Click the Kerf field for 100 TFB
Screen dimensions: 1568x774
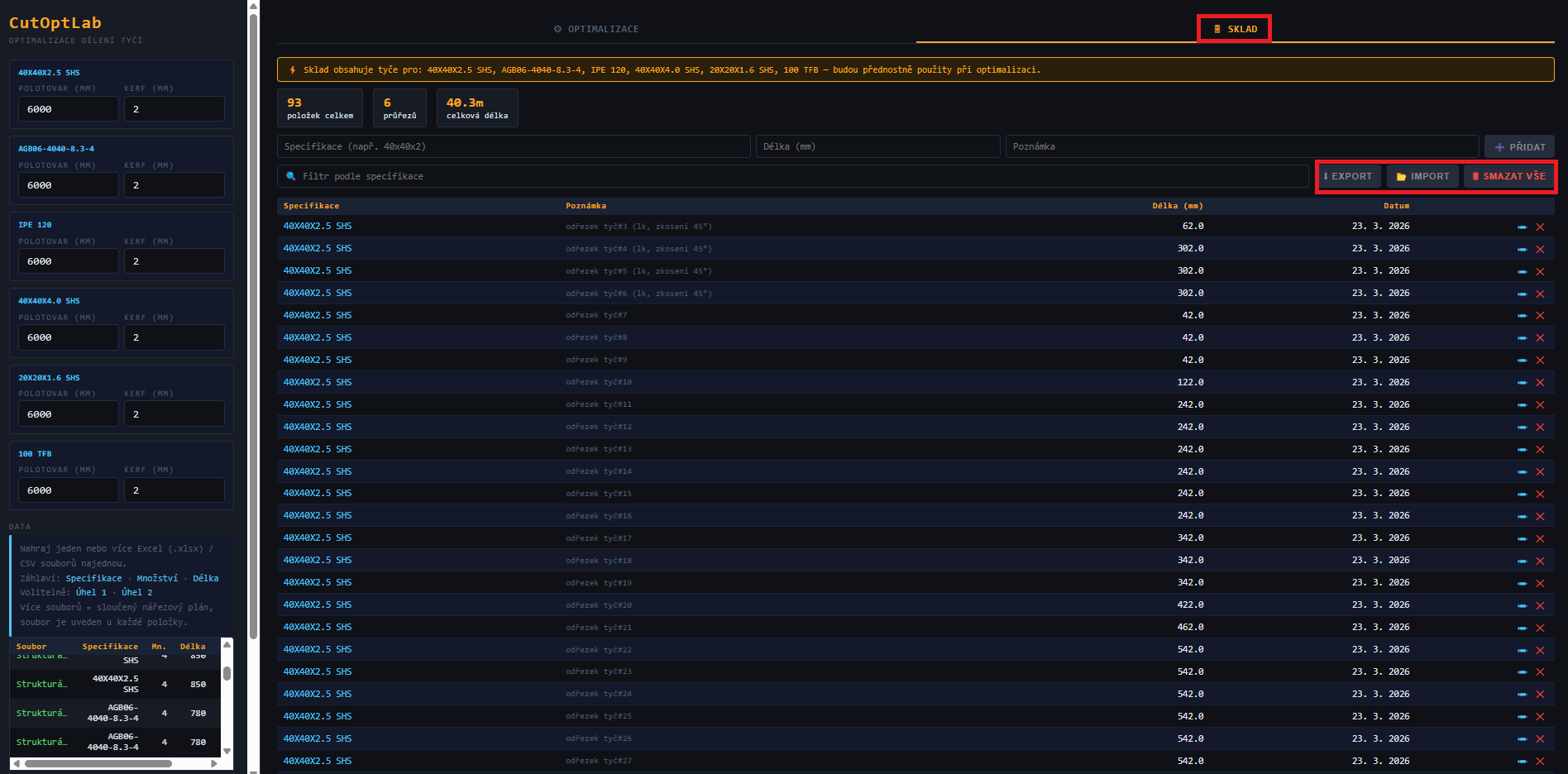pyautogui.click(x=174, y=490)
